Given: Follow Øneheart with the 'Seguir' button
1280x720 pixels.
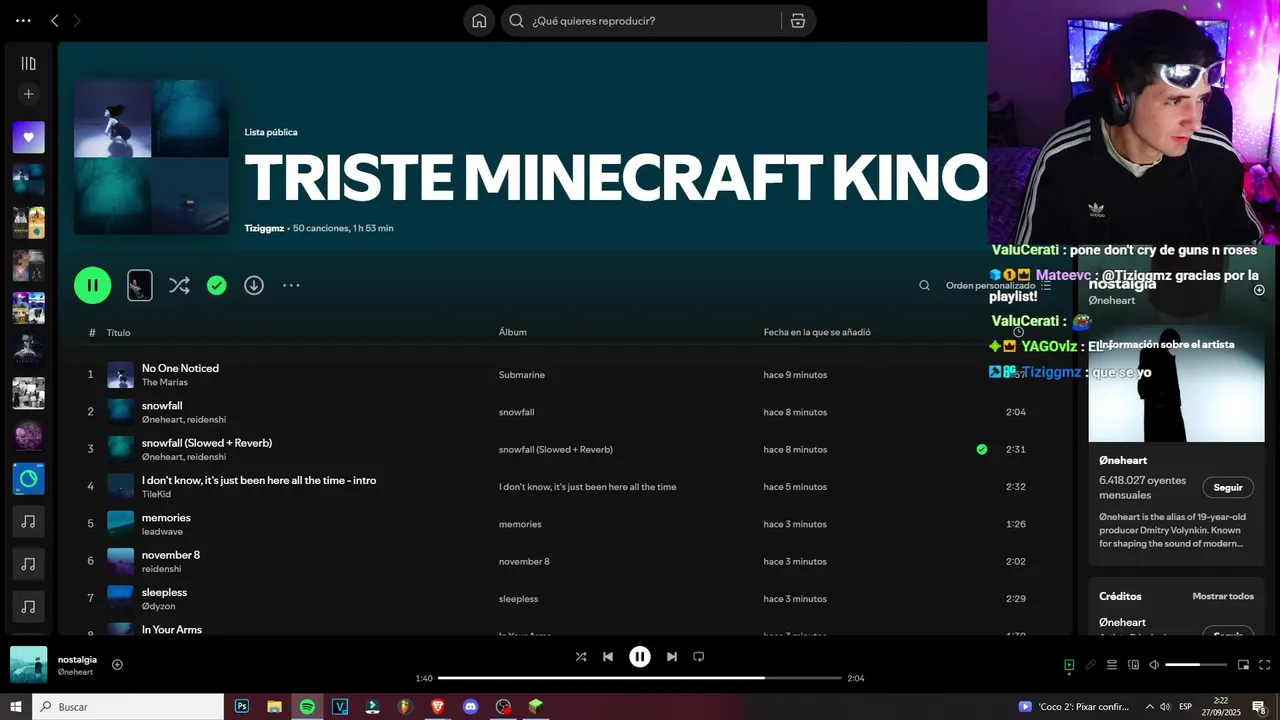Looking at the screenshot, I should pos(1228,488).
